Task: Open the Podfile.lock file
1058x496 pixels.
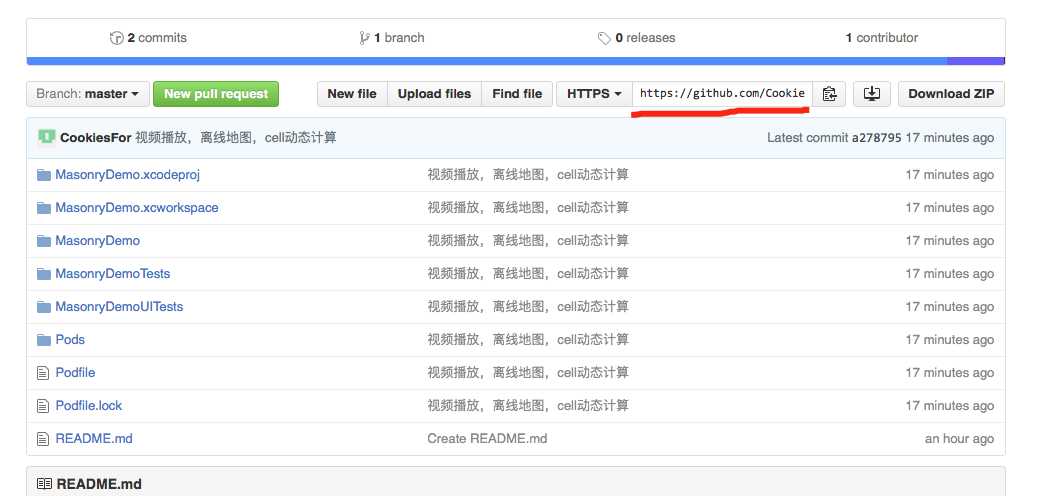Action: click(89, 406)
